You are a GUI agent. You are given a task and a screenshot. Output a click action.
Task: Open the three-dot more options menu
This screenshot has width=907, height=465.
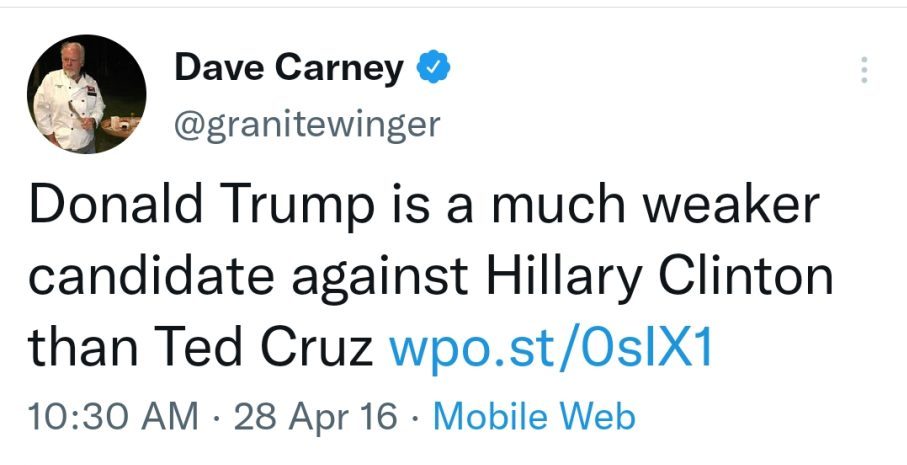click(x=865, y=70)
